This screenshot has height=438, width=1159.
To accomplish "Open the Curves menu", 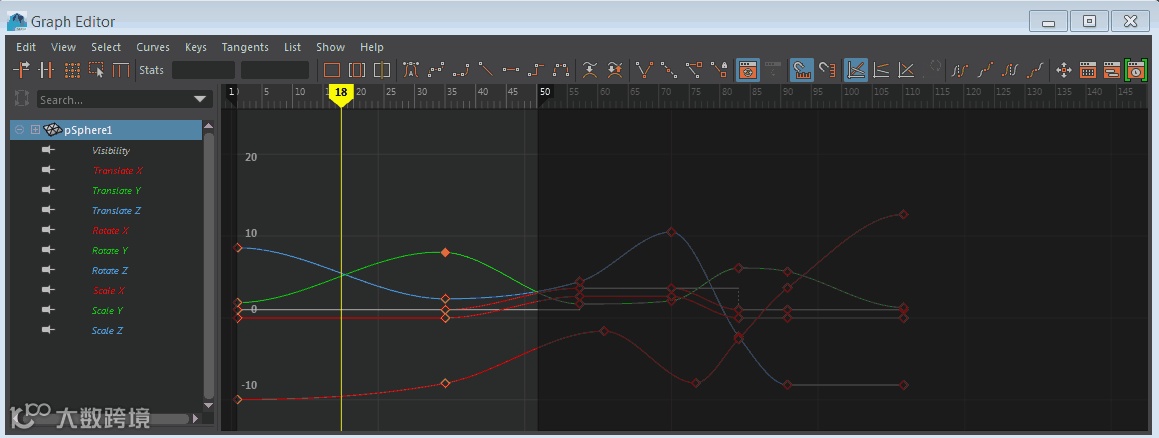I will coord(153,47).
